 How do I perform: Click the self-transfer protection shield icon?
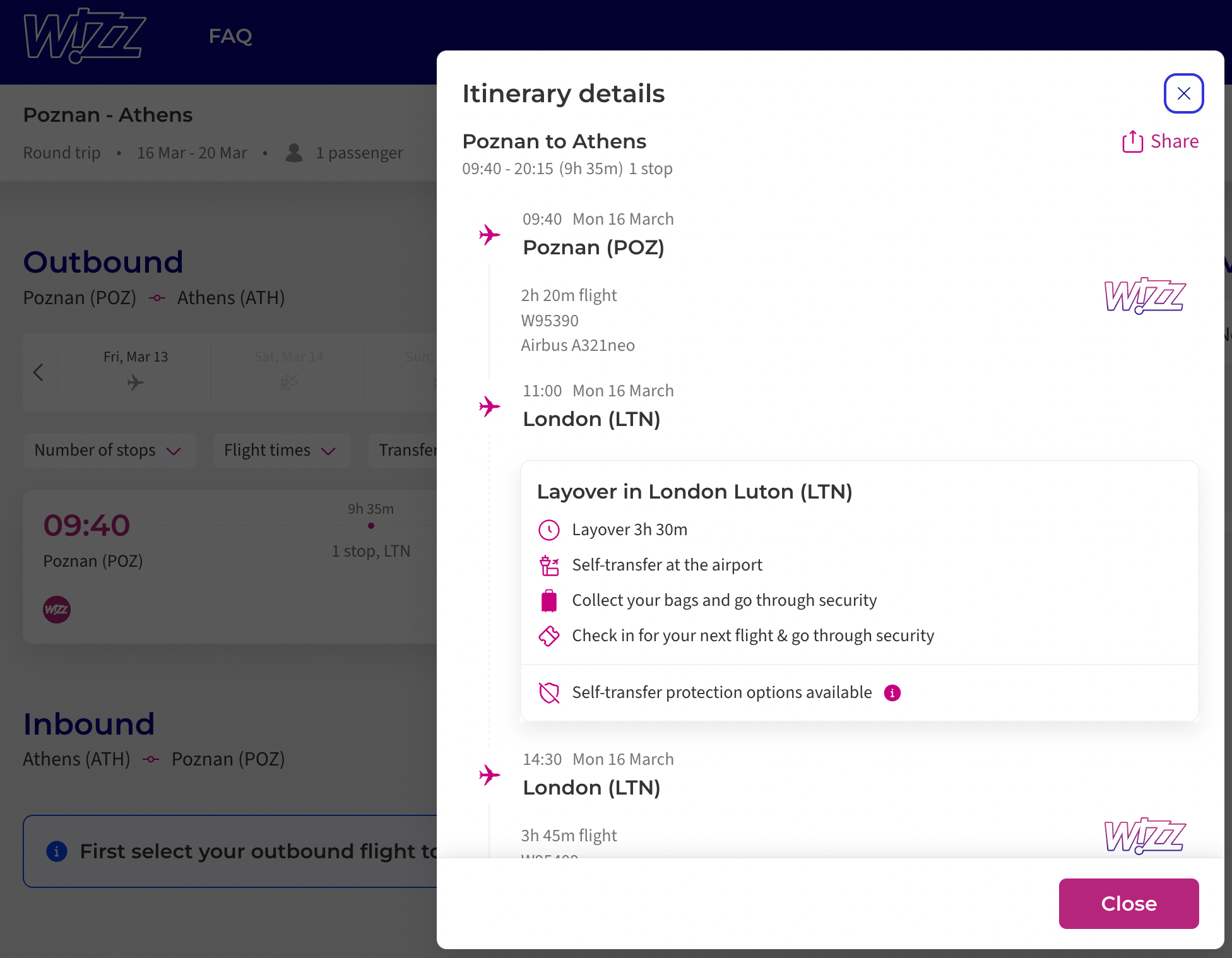pyautogui.click(x=549, y=693)
